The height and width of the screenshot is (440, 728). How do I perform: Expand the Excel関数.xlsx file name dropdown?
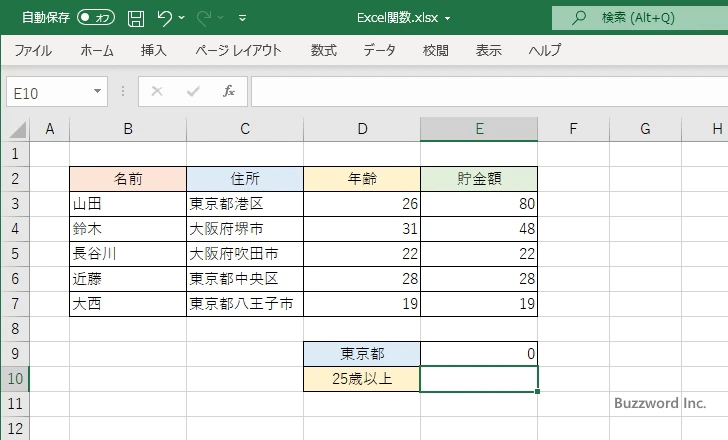447,19
